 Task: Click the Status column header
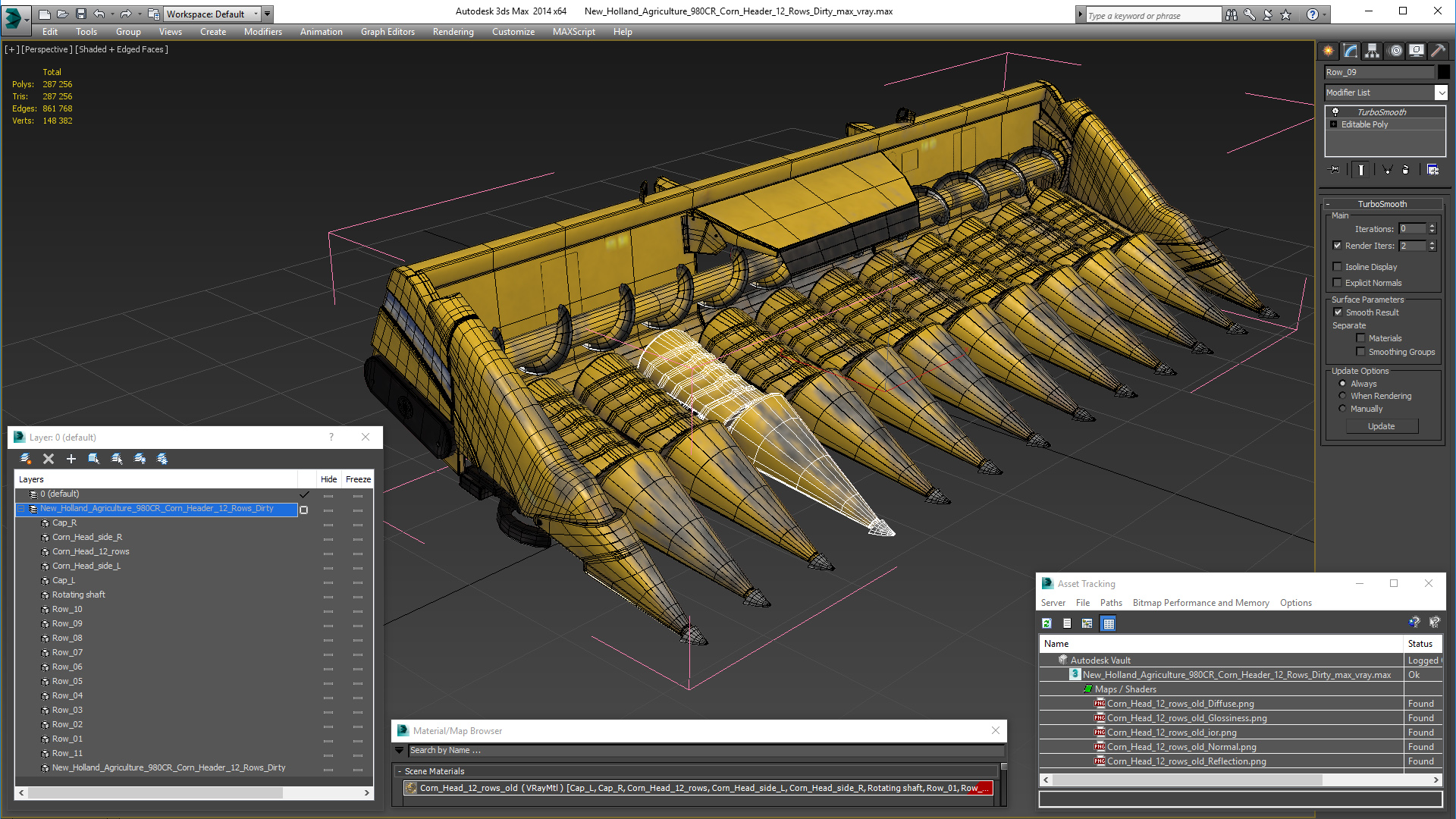point(1423,644)
